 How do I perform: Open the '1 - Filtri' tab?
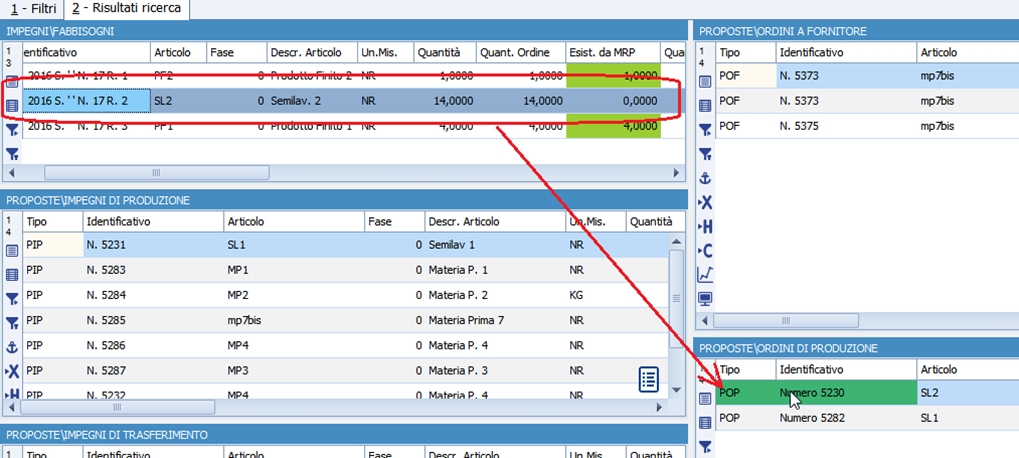tap(32, 9)
